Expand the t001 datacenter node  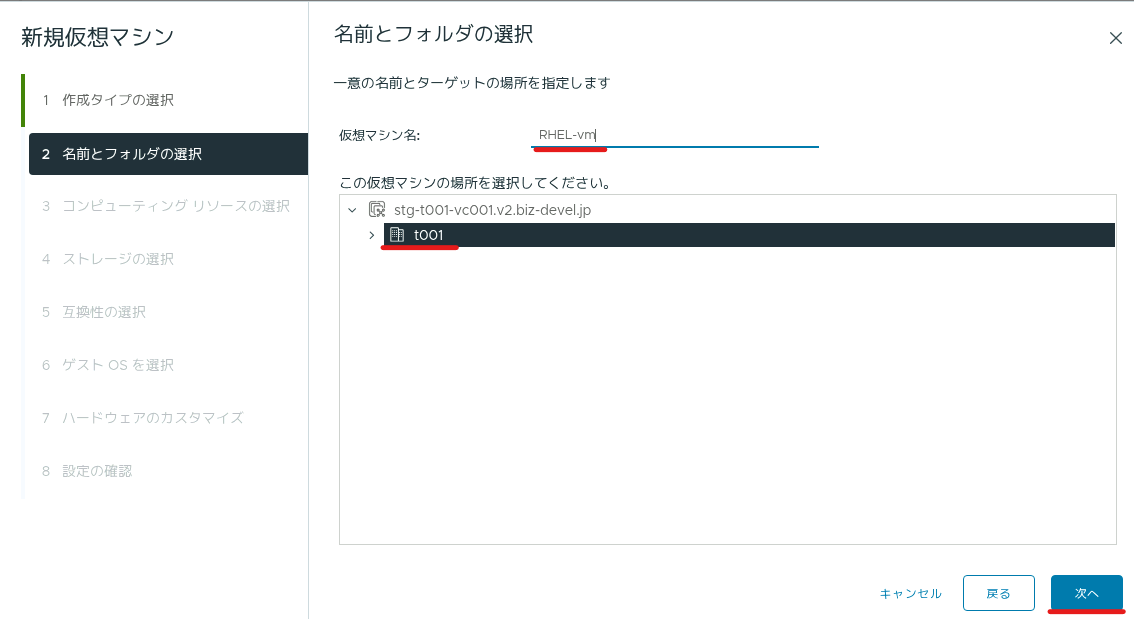372,235
